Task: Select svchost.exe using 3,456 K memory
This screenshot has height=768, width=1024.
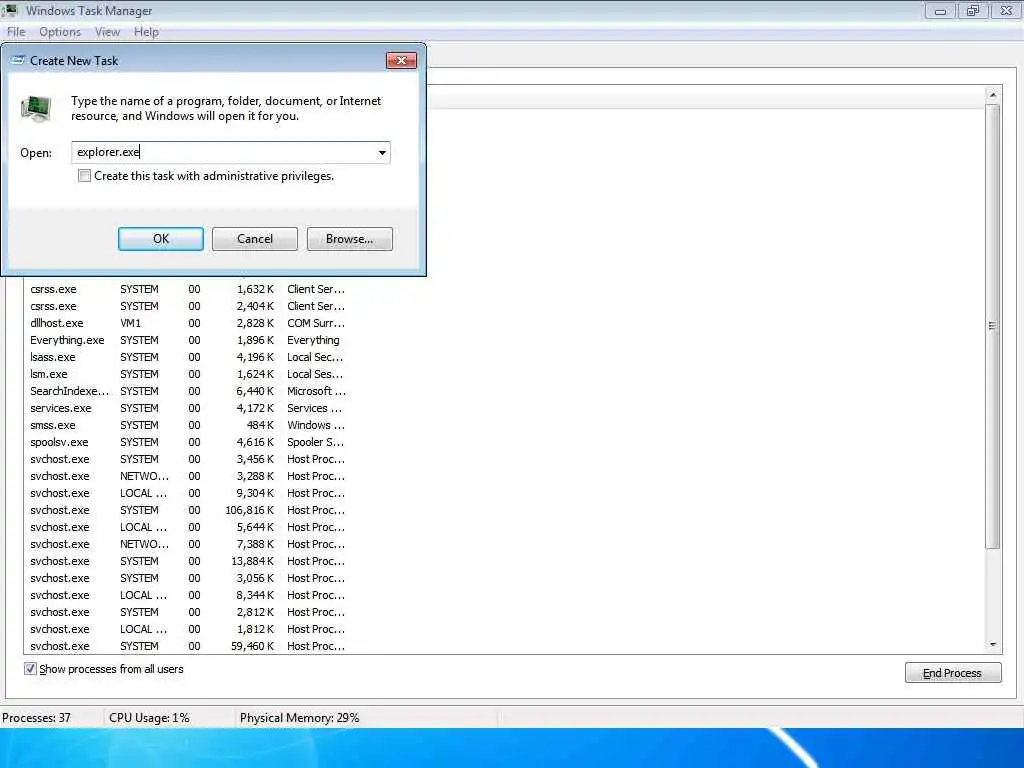Action: click(187, 459)
